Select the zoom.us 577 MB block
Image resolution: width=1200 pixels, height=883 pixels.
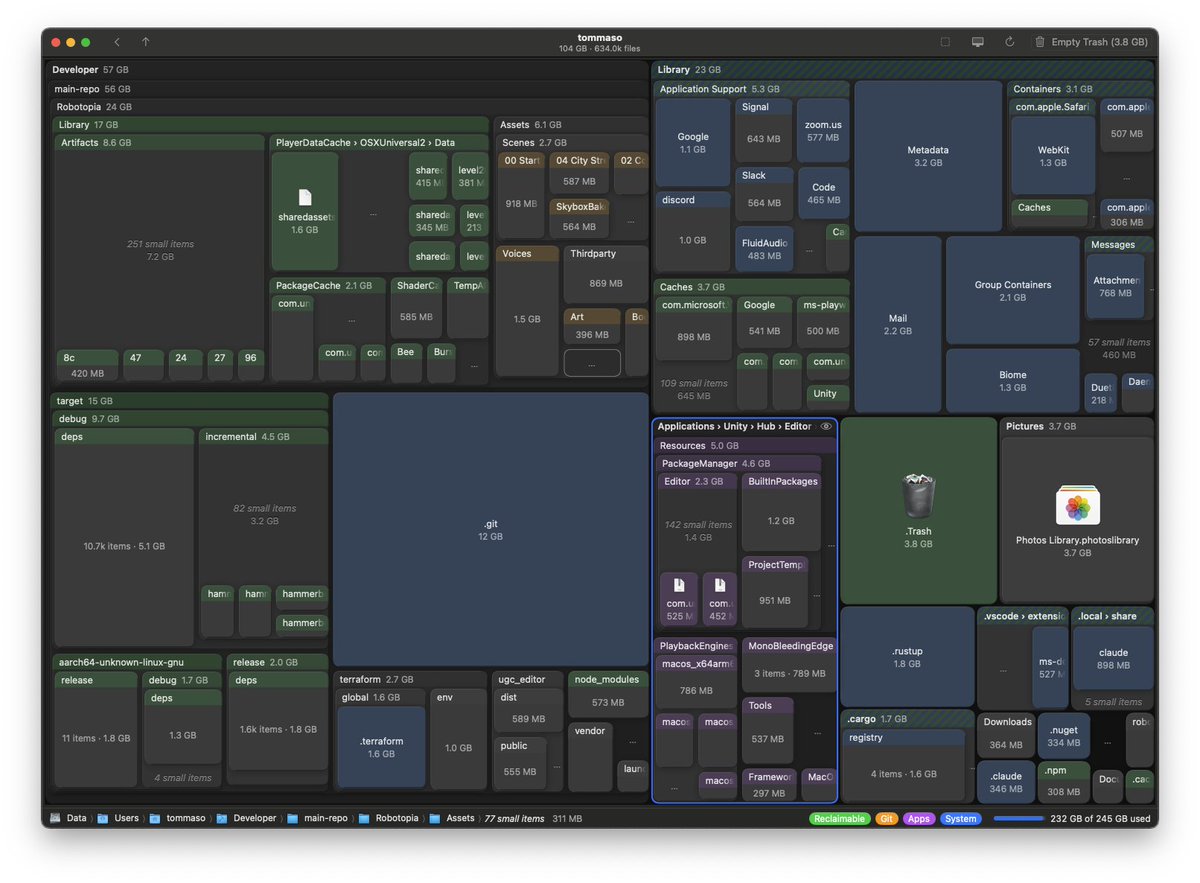(823, 130)
